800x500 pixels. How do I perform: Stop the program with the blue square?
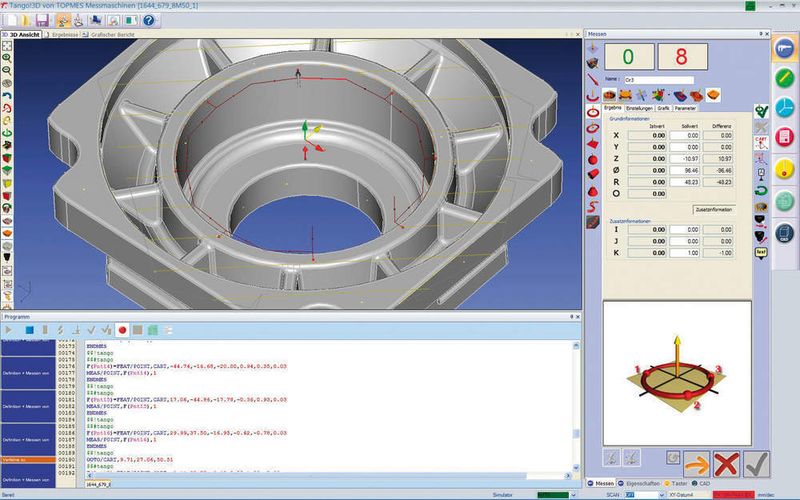pos(30,330)
